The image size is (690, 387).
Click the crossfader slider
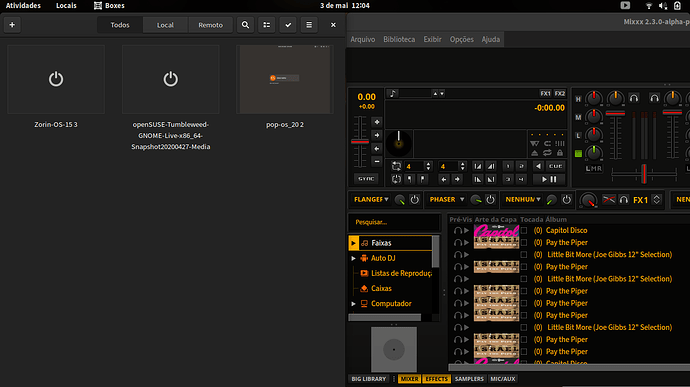click(644, 174)
